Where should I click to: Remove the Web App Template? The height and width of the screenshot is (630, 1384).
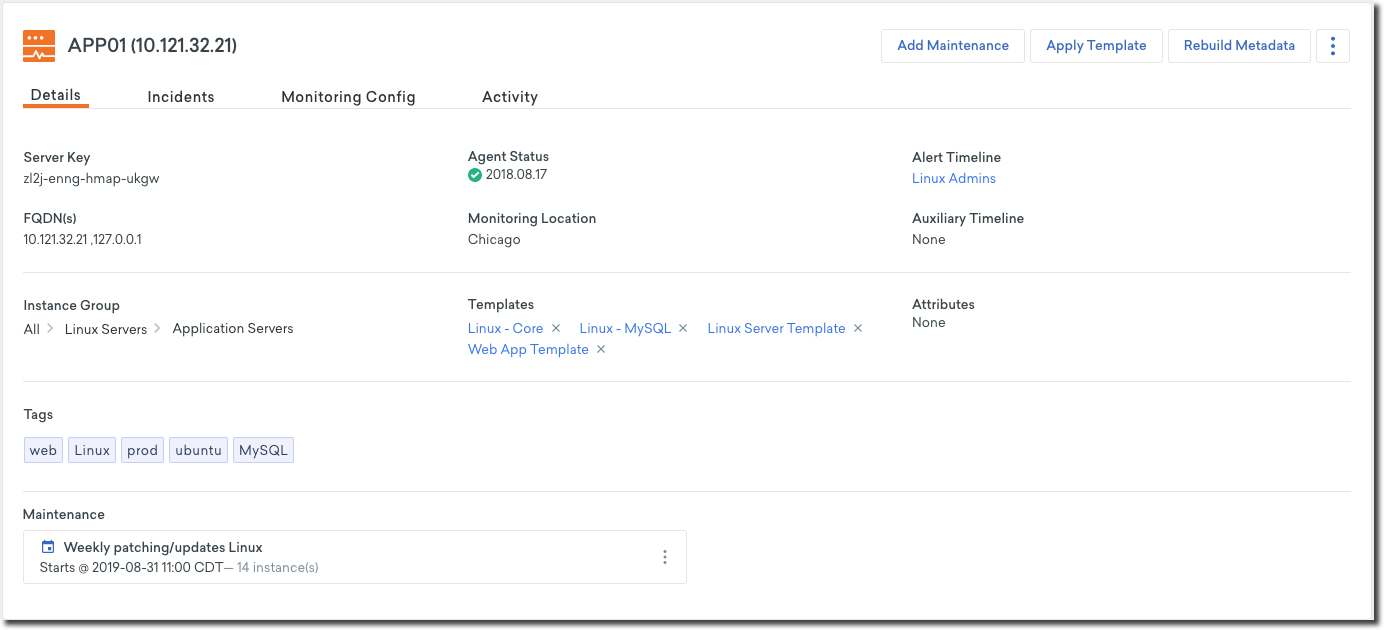[x=601, y=350]
